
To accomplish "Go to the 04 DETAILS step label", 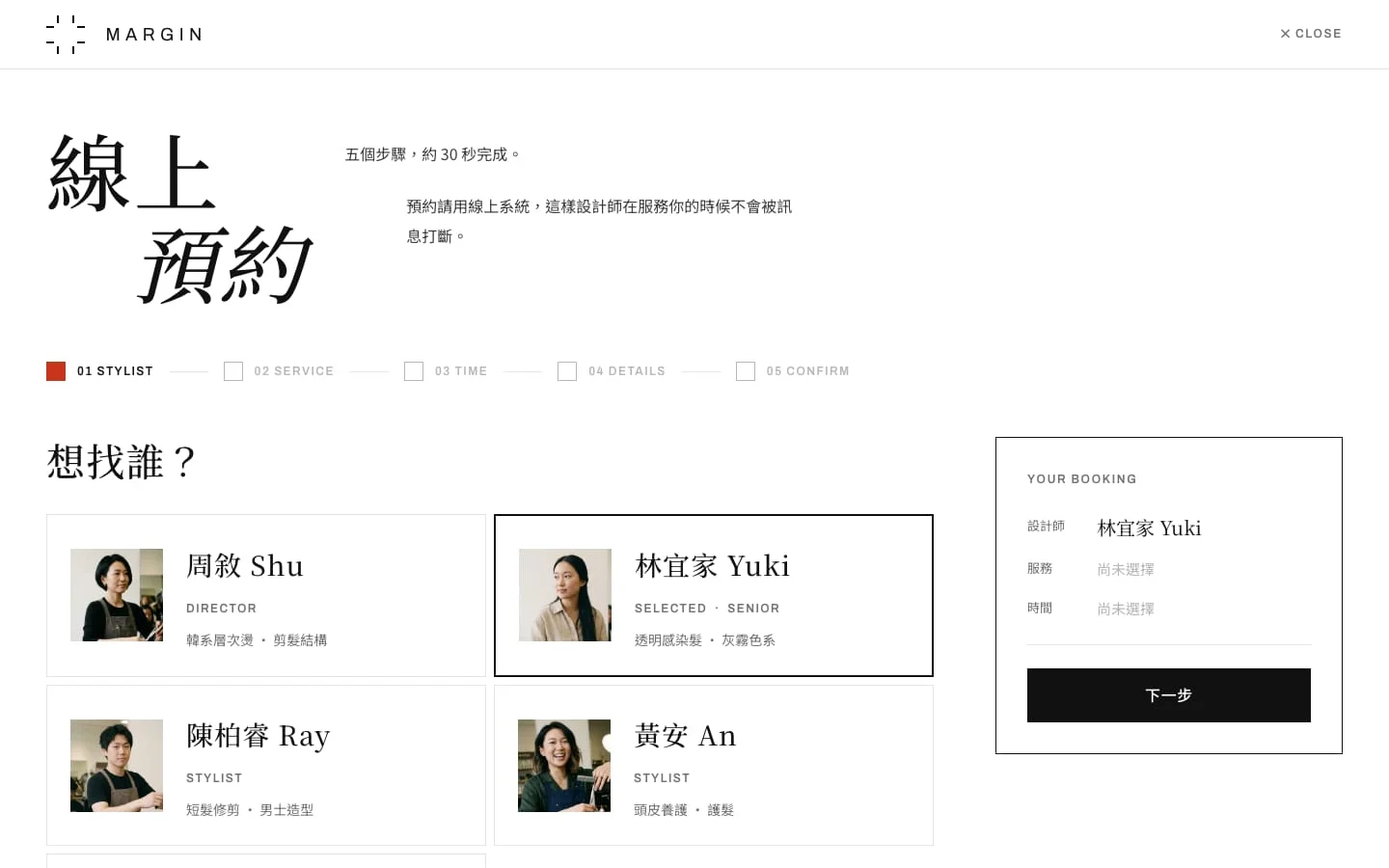I will [x=627, y=371].
